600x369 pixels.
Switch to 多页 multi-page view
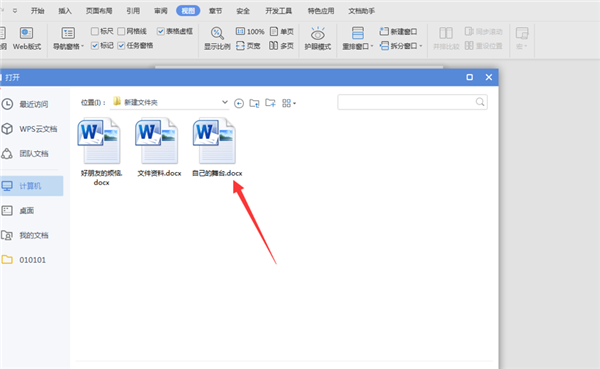coord(281,46)
